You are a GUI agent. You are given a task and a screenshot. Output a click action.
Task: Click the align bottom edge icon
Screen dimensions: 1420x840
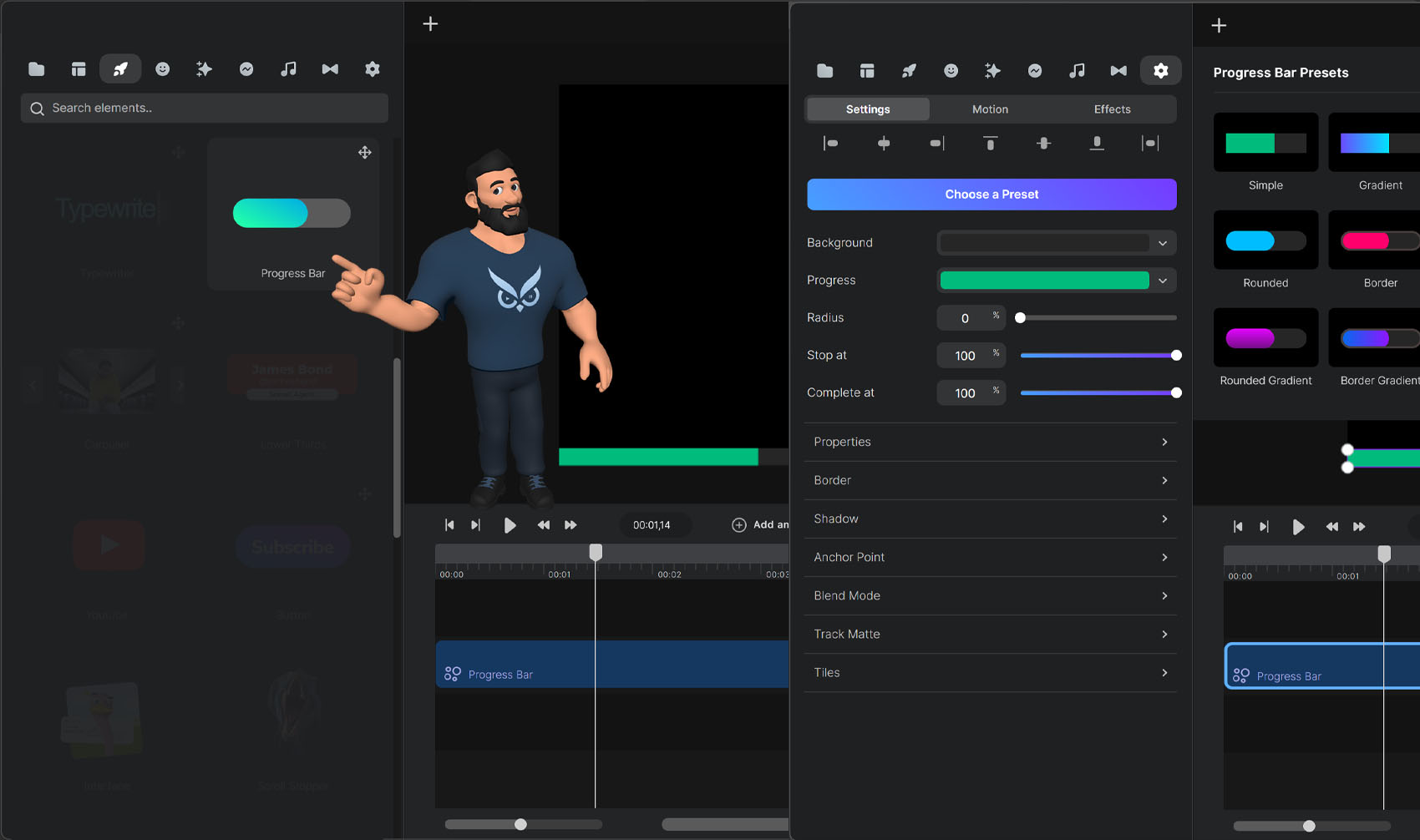(x=1097, y=144)
